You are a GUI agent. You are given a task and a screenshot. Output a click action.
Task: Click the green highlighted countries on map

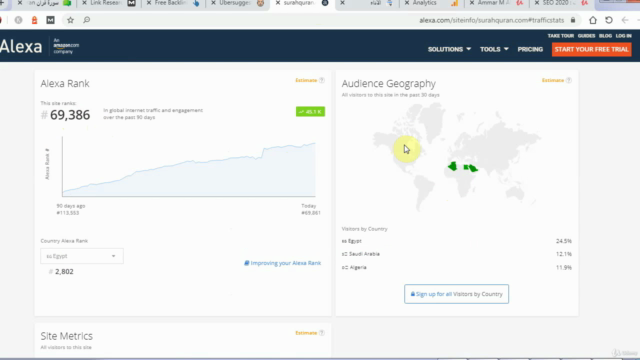tap(463, 167)
